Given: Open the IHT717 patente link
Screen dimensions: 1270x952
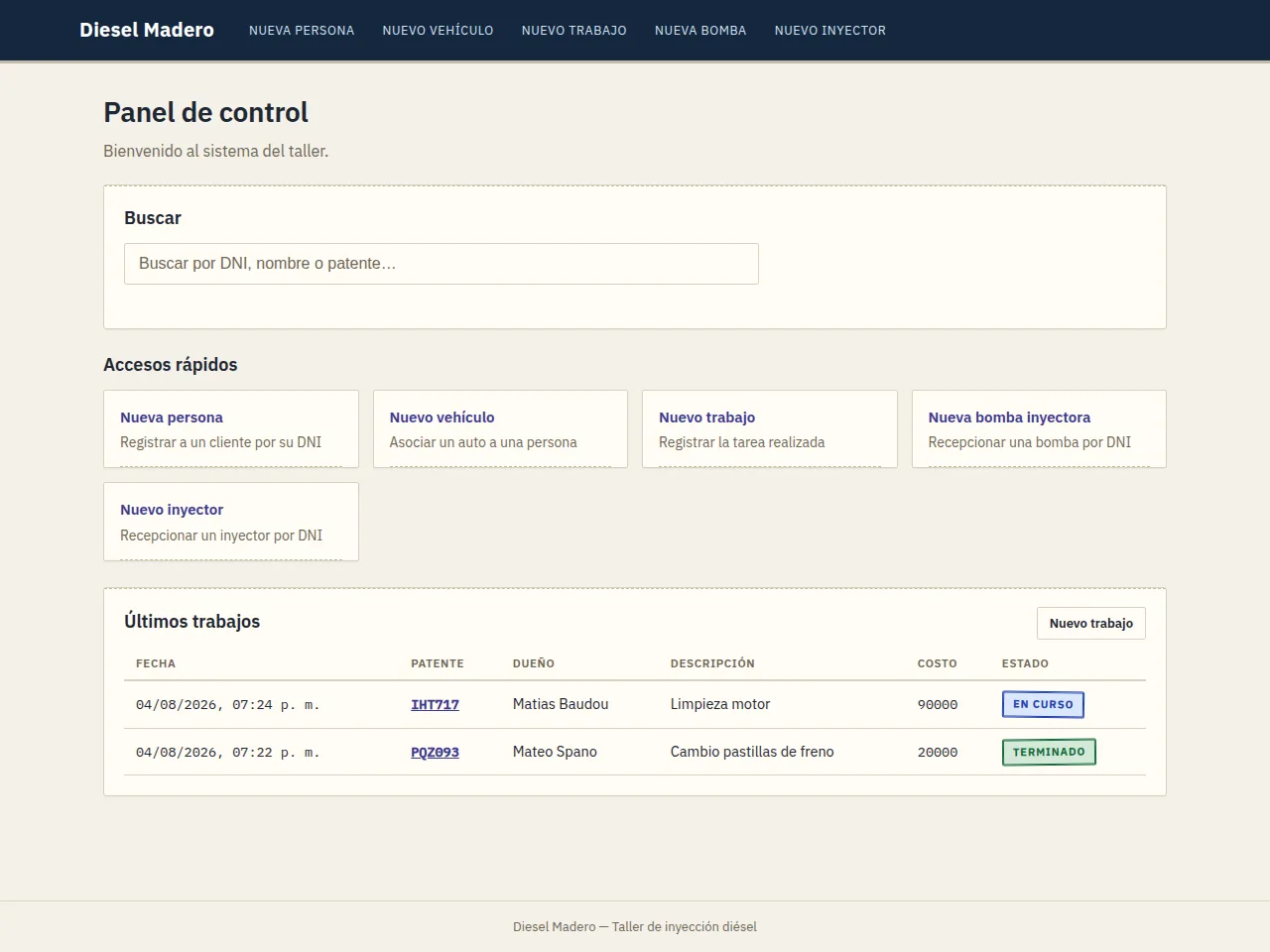Looking at the screenshot, I should click(x=435, y=704).
